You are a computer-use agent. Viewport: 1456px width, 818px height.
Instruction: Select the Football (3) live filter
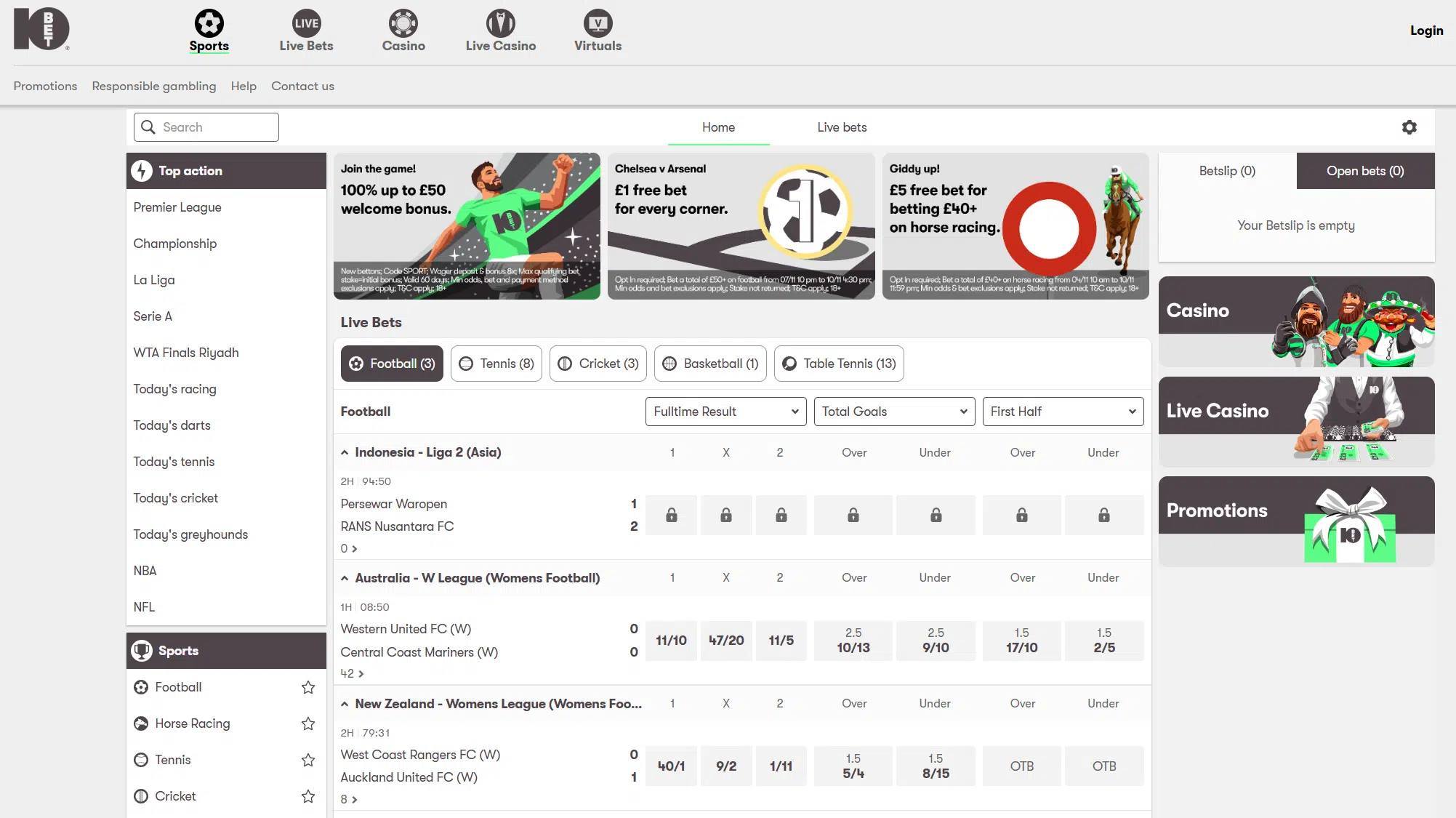pyautogui.click(x=392, y=364)
